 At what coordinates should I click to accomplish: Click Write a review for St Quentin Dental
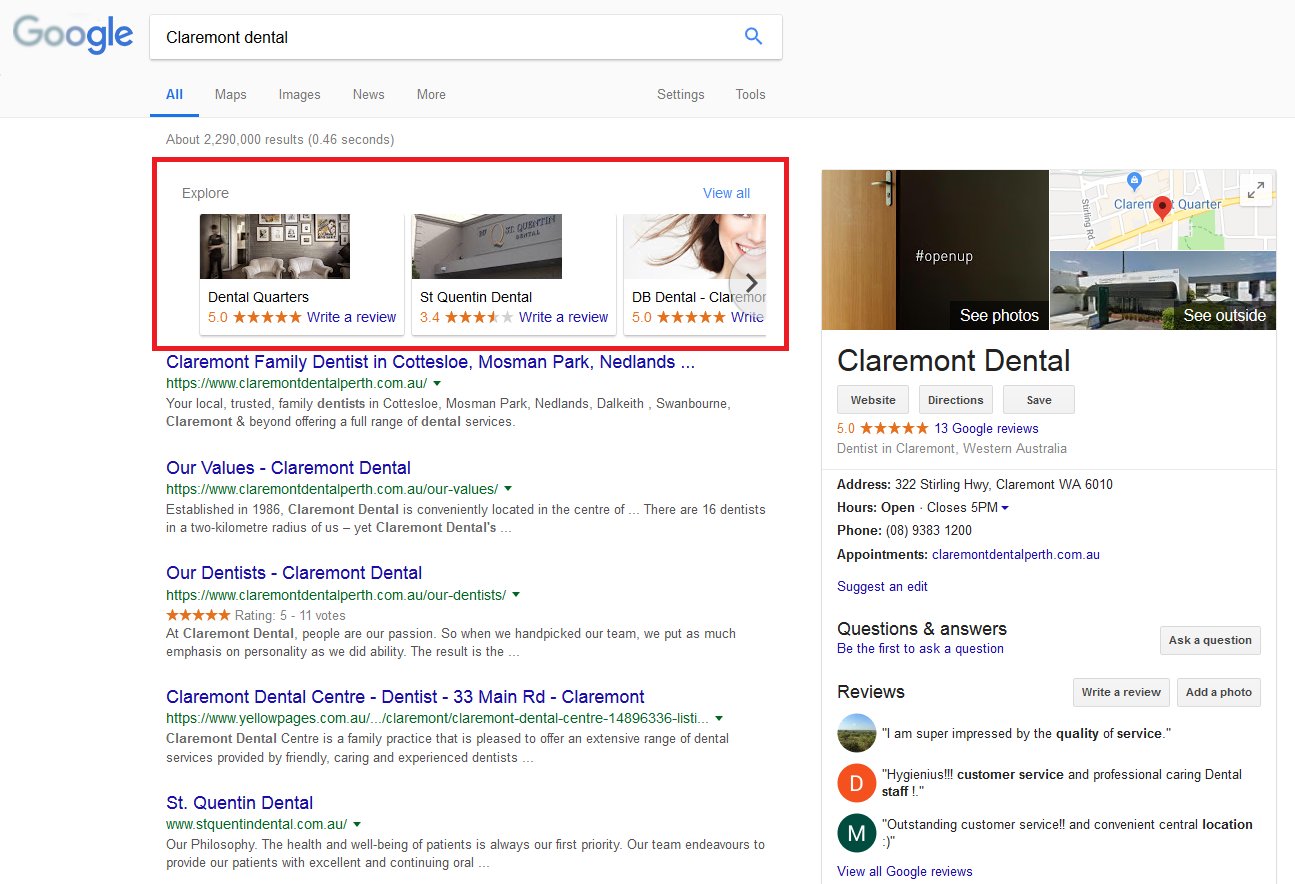tap(563, 317)
